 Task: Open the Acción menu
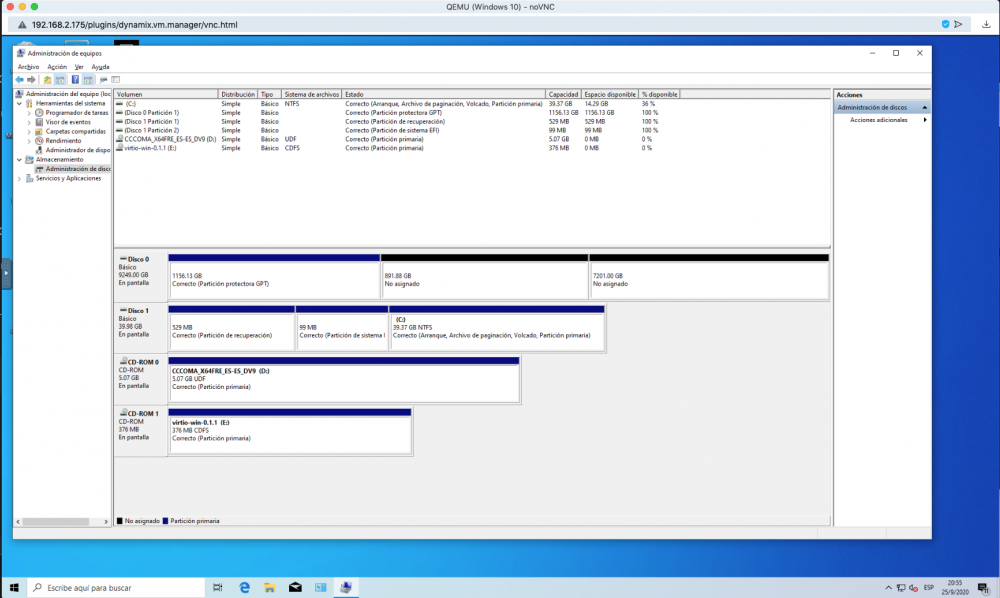(x=57, y=67)
